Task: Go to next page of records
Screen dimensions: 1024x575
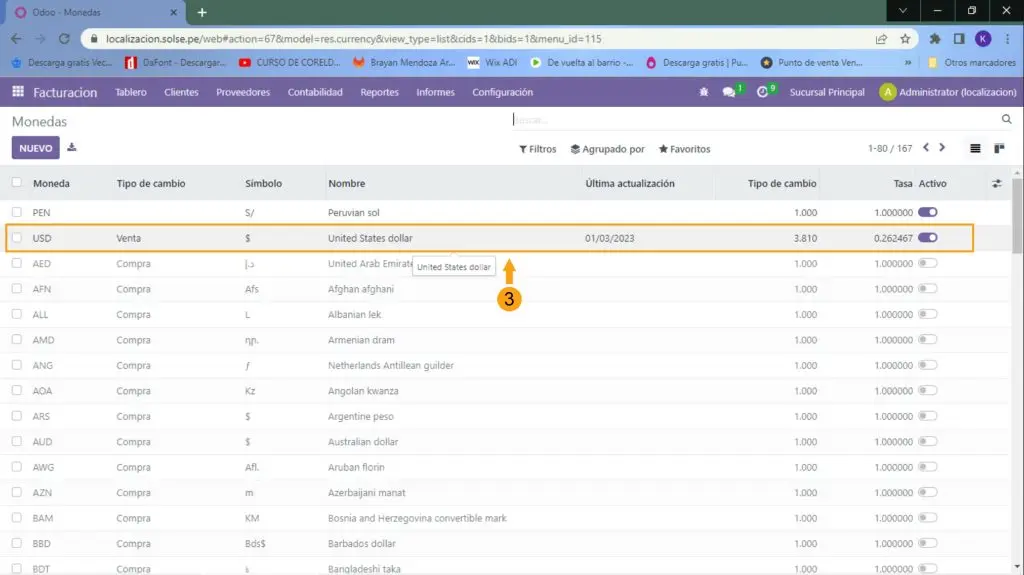Action: (942, 148)
